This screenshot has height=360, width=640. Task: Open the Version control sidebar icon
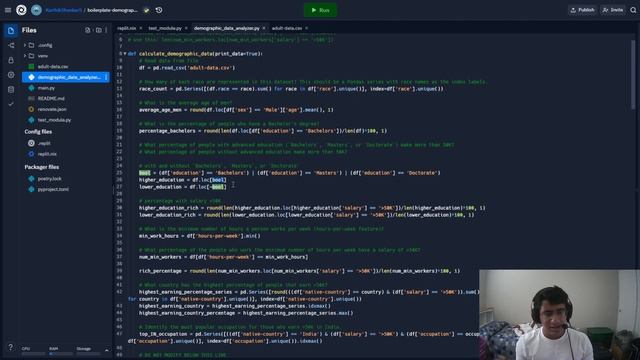click(x=11, y=45)
